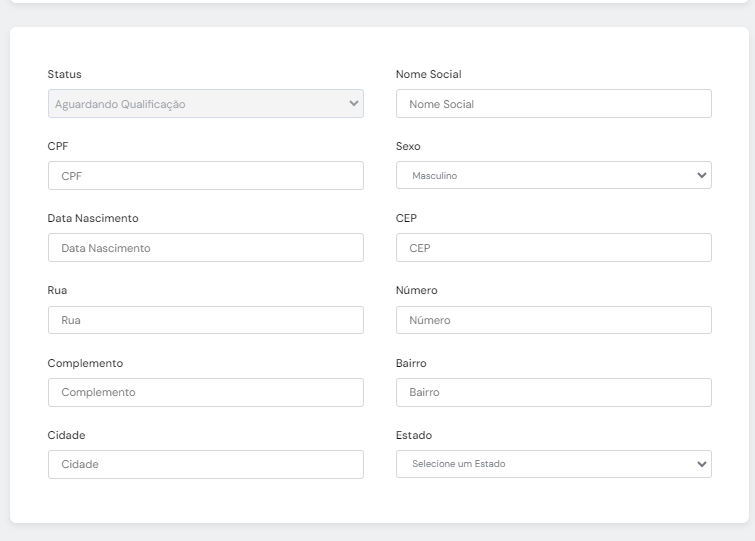Click the 'Cidade' label above field
The height and width of the screenshot is (541, 755).
click(x=66, y=435)
